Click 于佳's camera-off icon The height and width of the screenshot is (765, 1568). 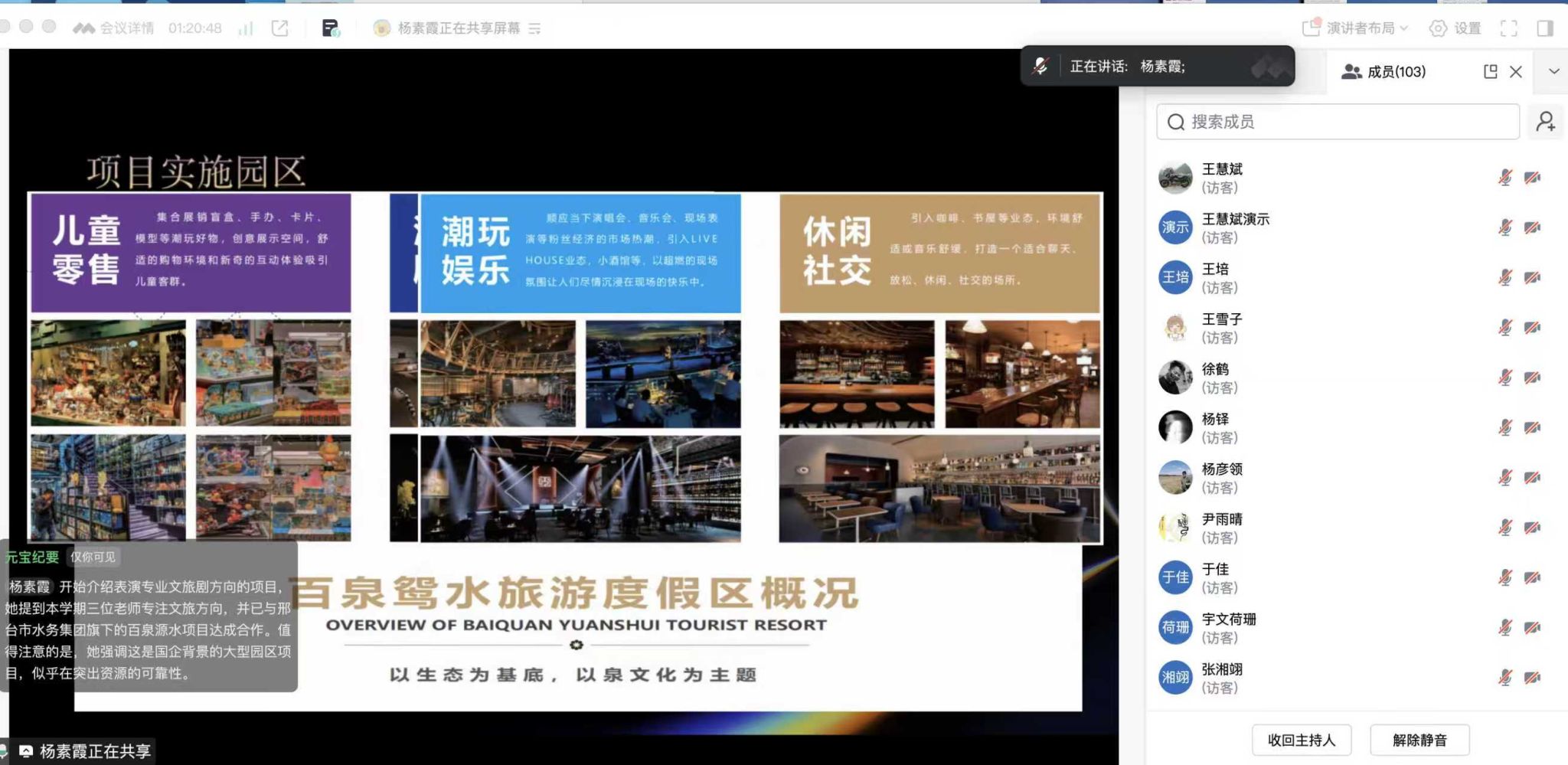1532,577
